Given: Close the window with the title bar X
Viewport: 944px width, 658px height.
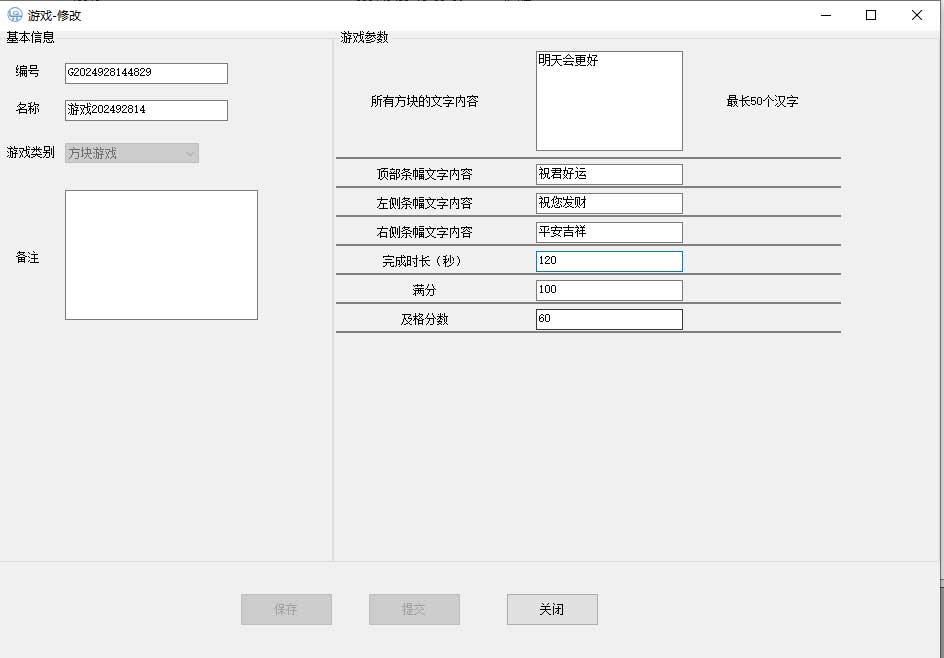Looking at the screenshot, I should [x=916, y=15].
